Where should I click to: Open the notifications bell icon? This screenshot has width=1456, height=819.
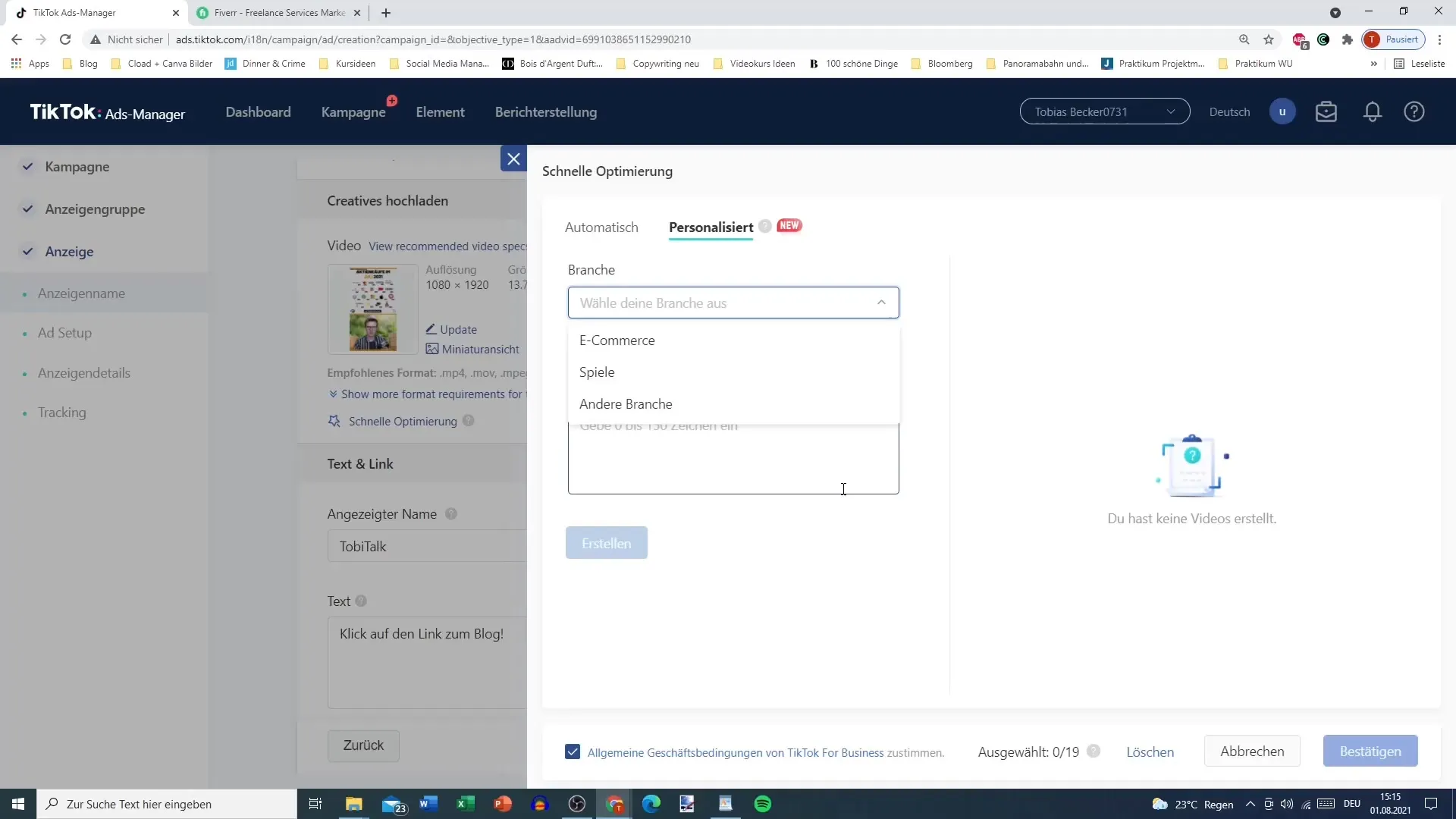1372,112
